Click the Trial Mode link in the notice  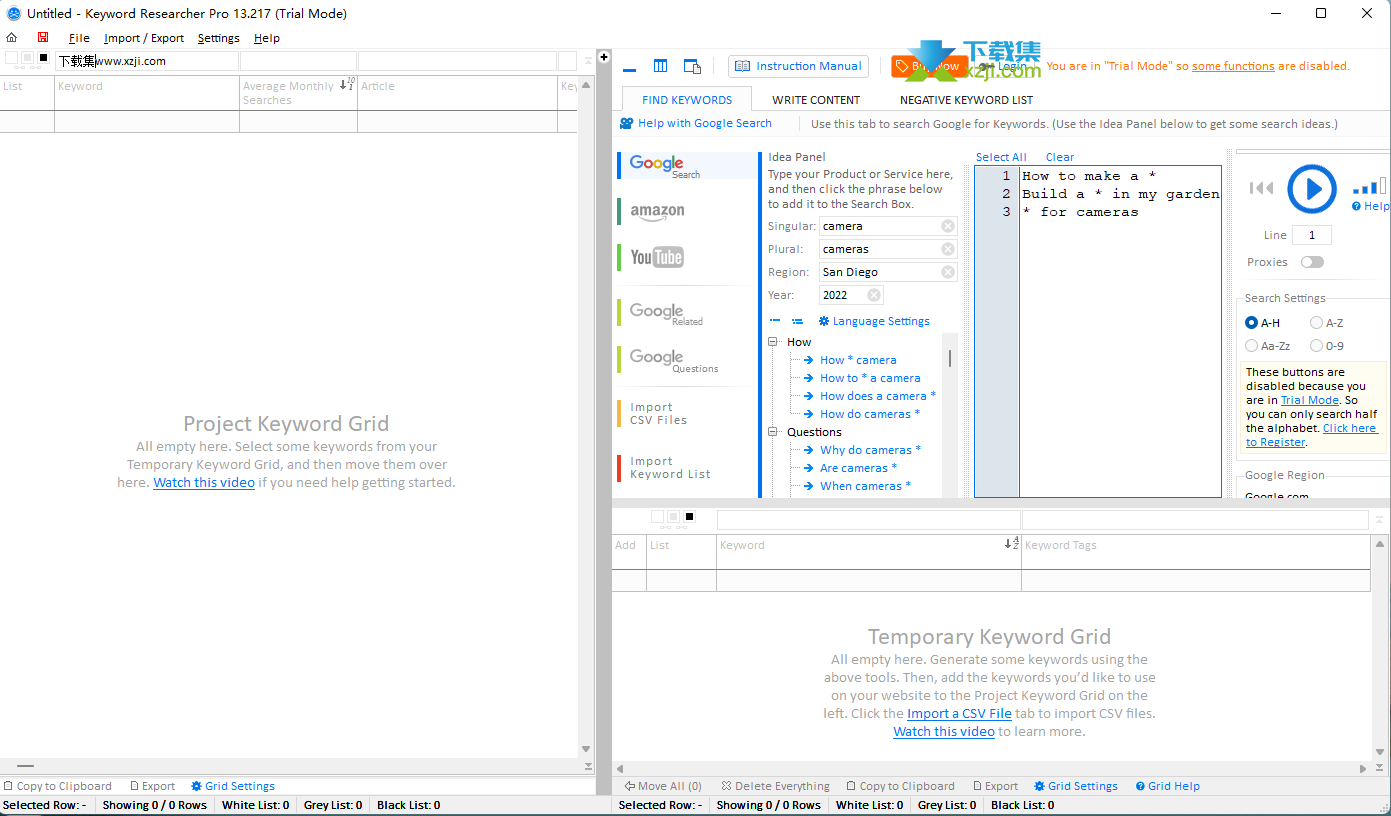click(1310, 400)
